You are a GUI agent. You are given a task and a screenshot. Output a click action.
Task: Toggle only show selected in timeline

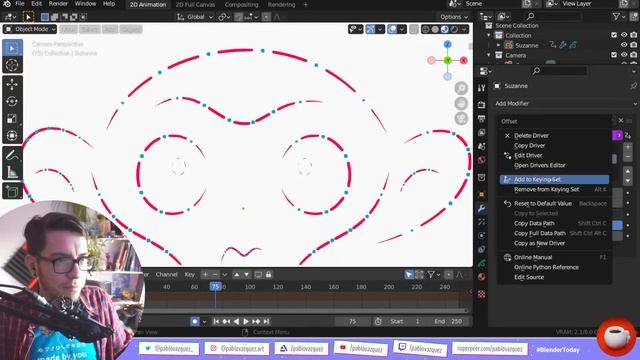point(409,275)
